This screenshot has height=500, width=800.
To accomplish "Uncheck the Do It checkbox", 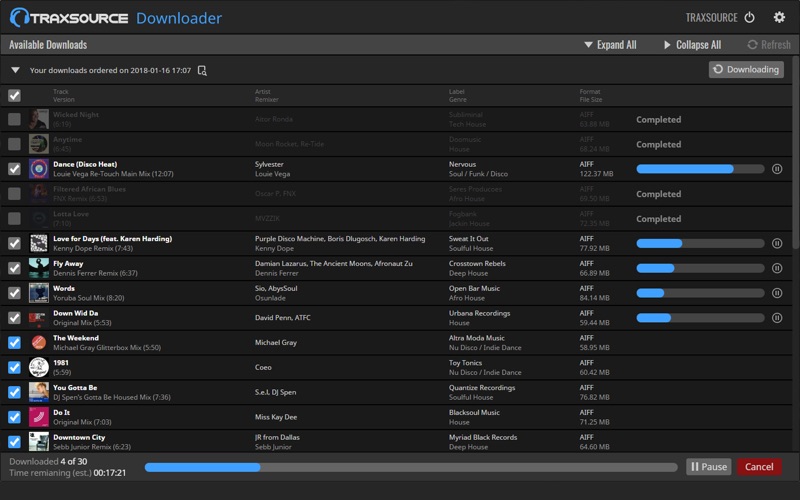I will (x=14, y=417).
